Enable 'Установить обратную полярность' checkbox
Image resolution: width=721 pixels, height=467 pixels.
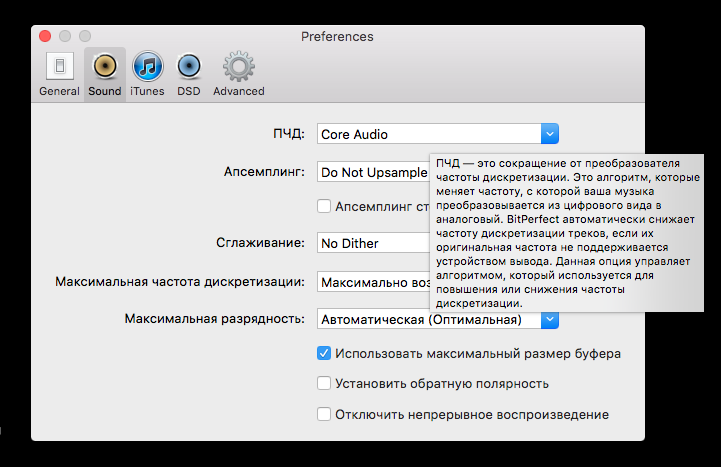pos(324,383)
